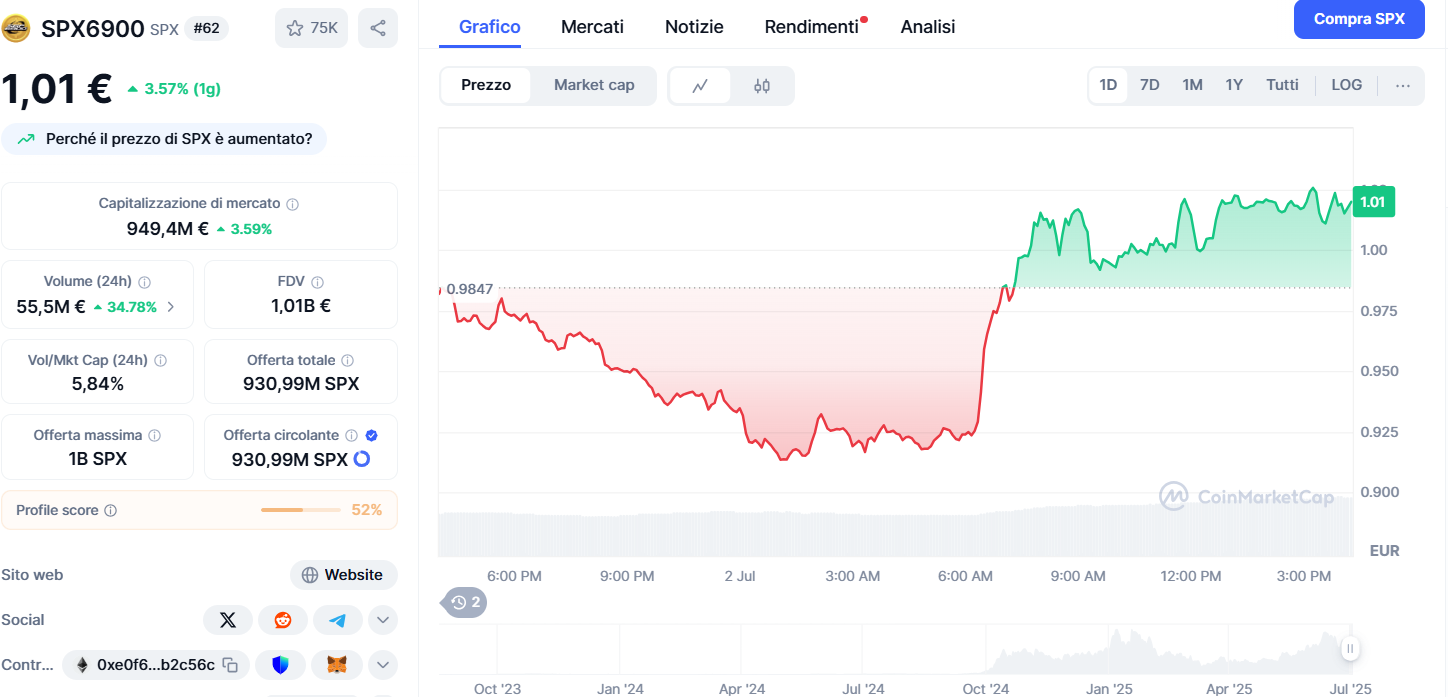1448x697 pixels.
Task: Open the three-dots chart options menu
Action: pos(1403,85)
